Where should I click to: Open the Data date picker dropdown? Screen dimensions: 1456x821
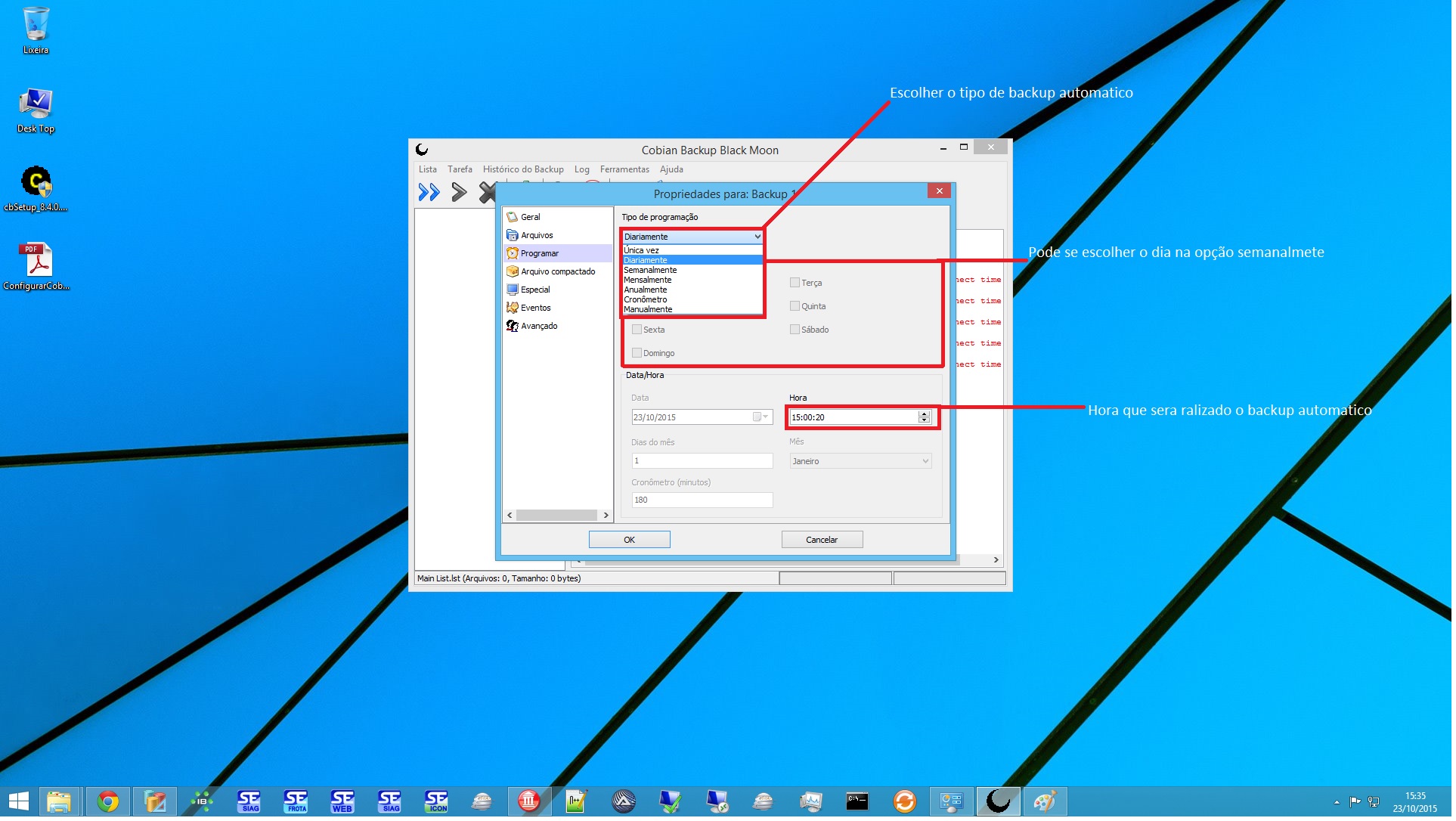pos(767,418)
